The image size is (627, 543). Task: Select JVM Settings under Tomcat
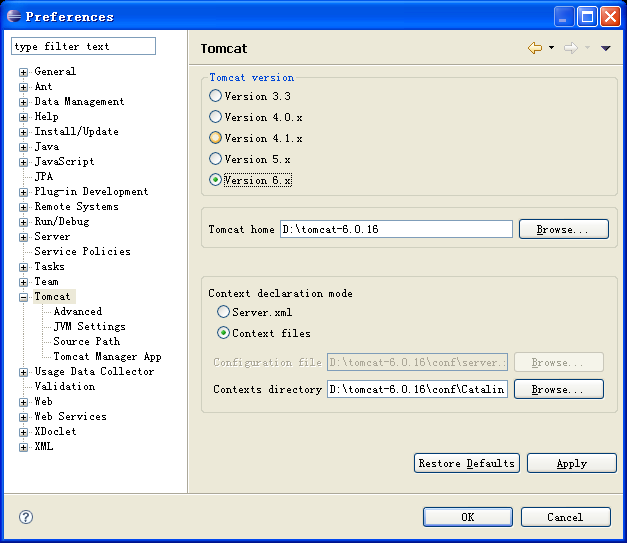pyautogui.click(x=90, y=326)
